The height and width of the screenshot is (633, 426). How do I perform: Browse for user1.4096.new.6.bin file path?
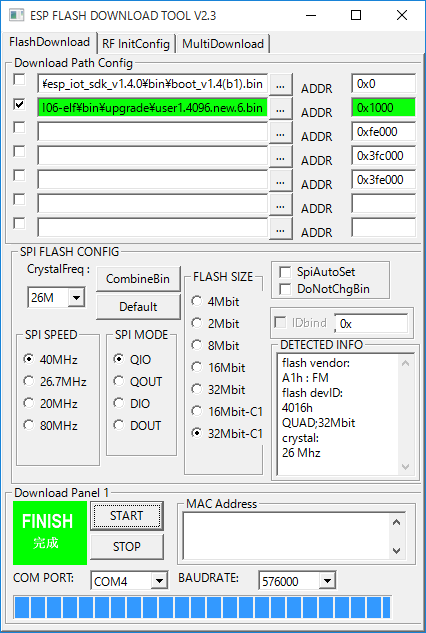pyautogui.click(x=281, y=109)
